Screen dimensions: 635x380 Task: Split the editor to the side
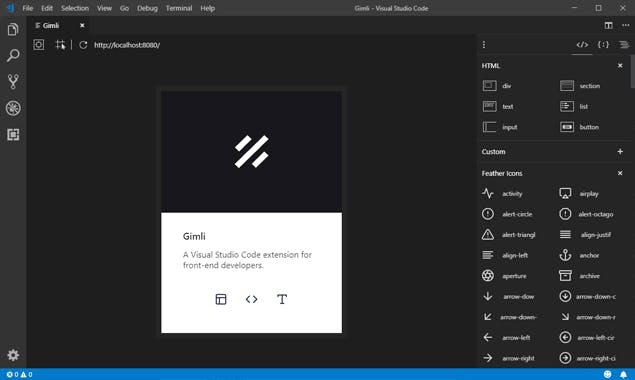pyautogui.click(x=608, y=25)
